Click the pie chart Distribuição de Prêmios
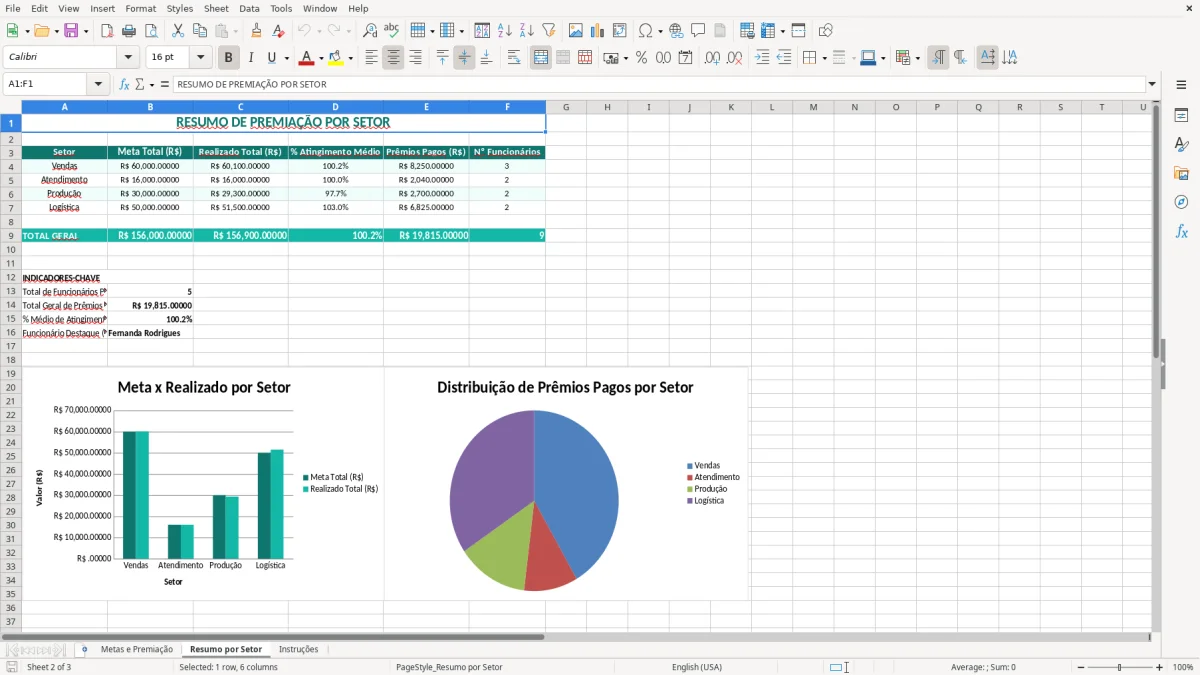This screenshot has width=1200, height=675. 534,500
